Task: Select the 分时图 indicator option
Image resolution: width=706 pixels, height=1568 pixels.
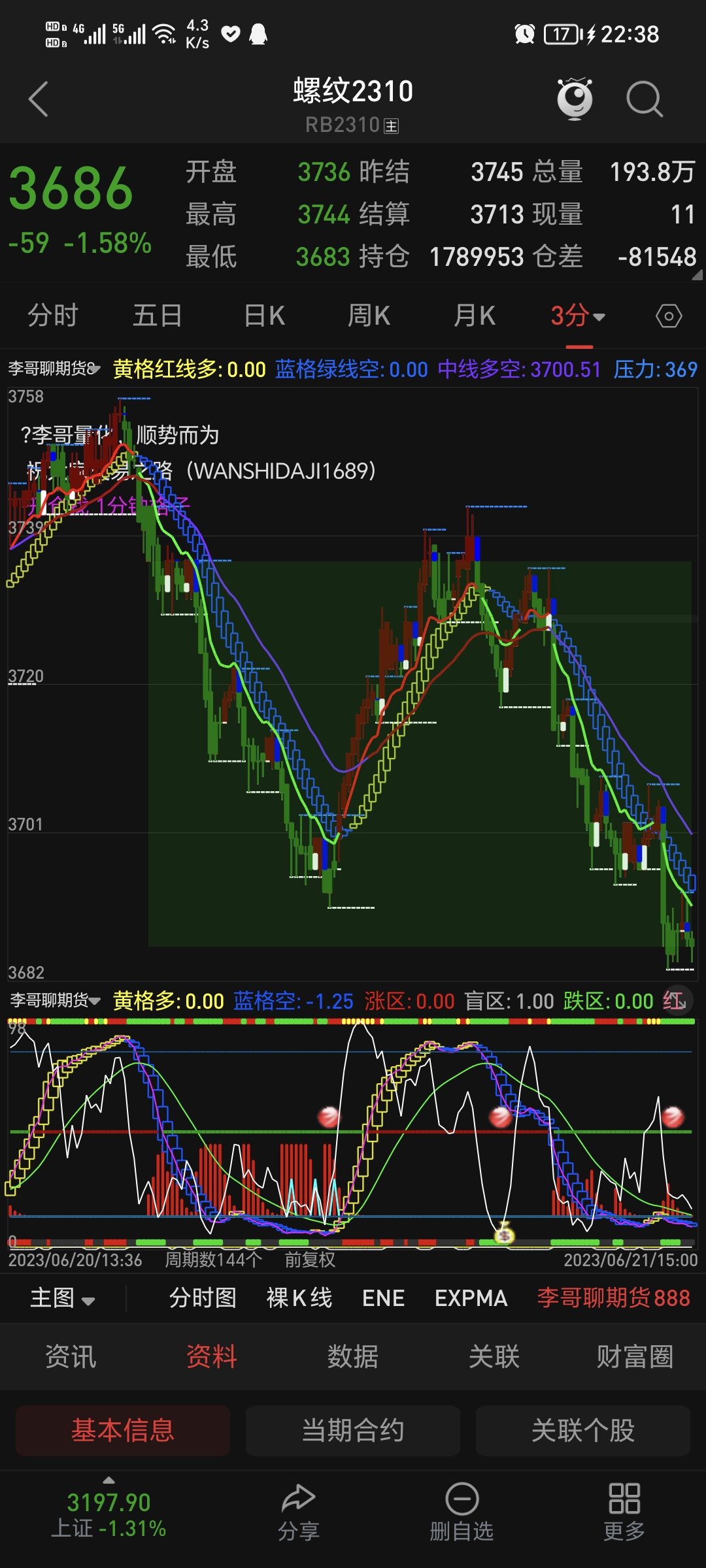Action: [203, 1298]
